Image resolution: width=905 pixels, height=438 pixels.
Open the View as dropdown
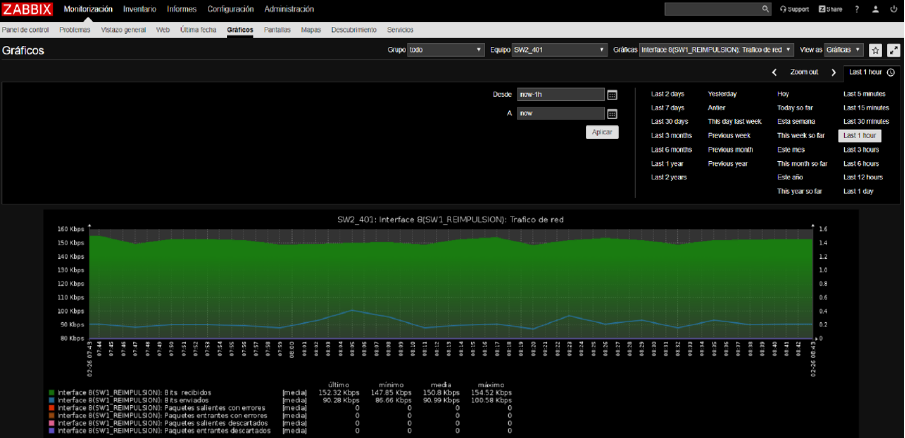click(x=844, y=50)
